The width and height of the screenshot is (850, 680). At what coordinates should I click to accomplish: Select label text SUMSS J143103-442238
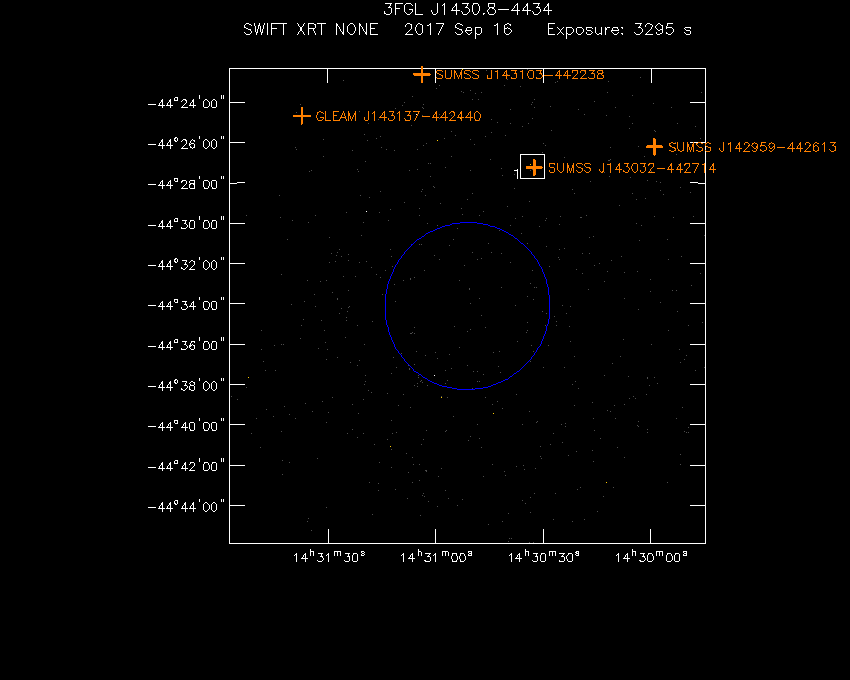[x=520, y=75]
